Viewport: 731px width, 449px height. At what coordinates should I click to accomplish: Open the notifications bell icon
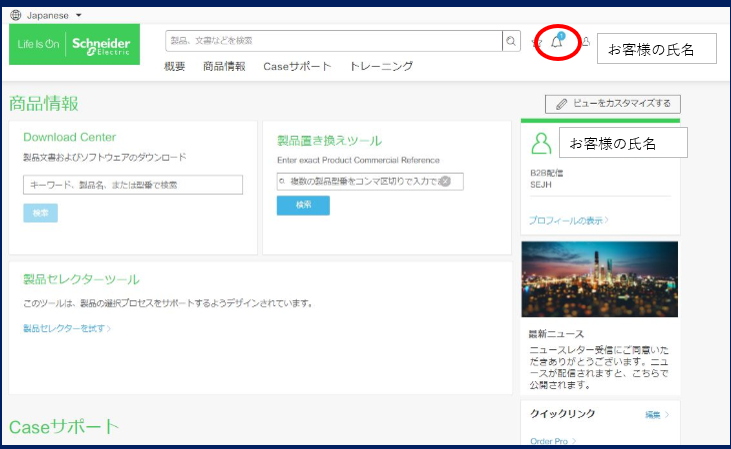pyautogui.click(x=557, y=42)
